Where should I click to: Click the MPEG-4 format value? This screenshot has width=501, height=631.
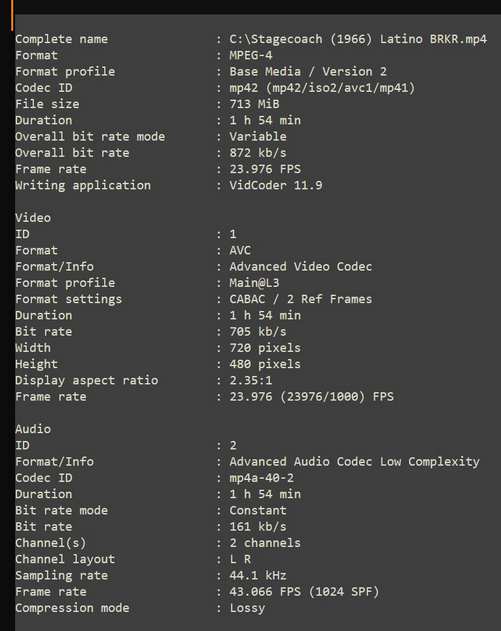point(251,56)
